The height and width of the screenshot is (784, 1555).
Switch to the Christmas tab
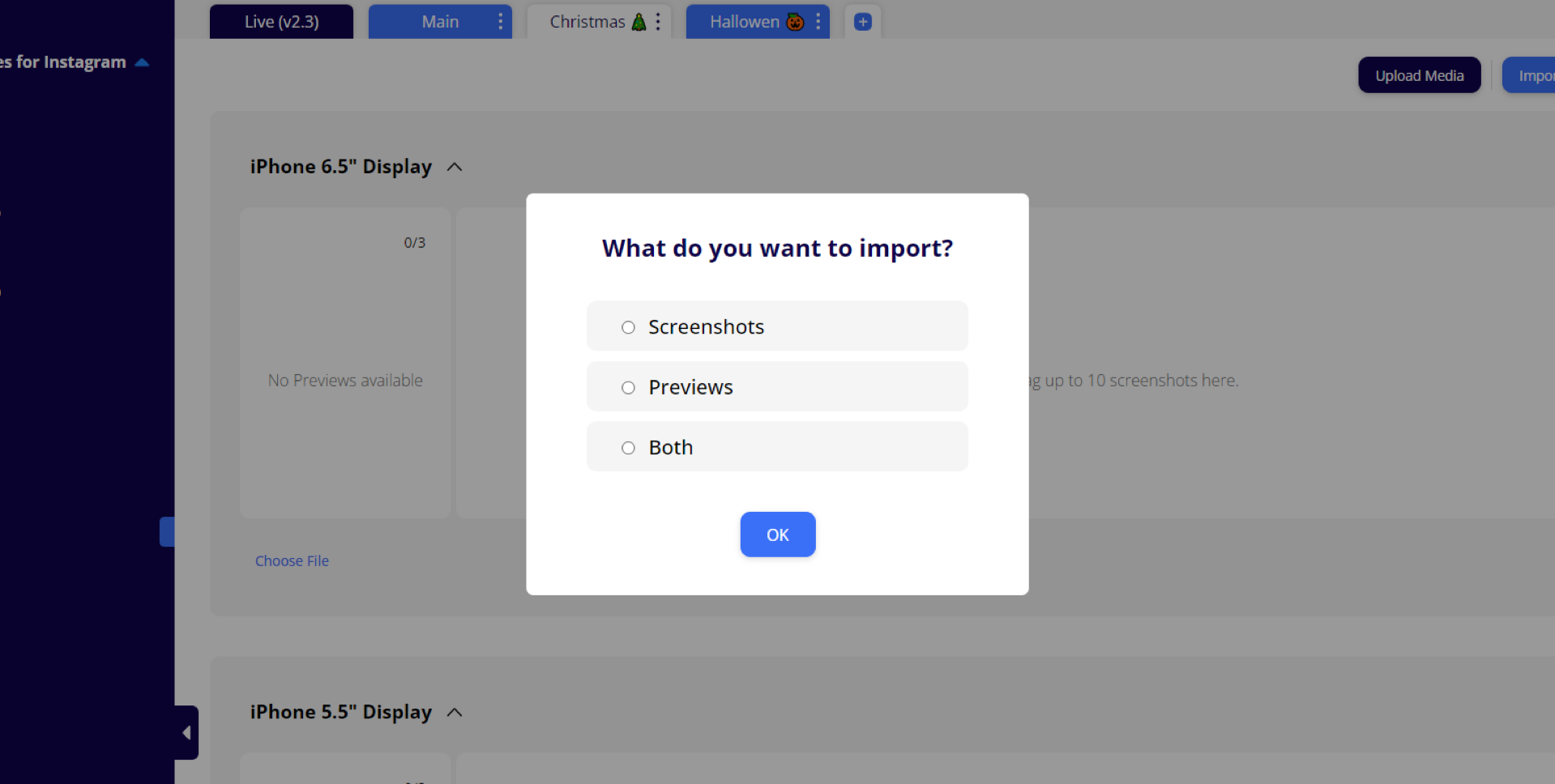pyautogui.click(x=587, y=22)
